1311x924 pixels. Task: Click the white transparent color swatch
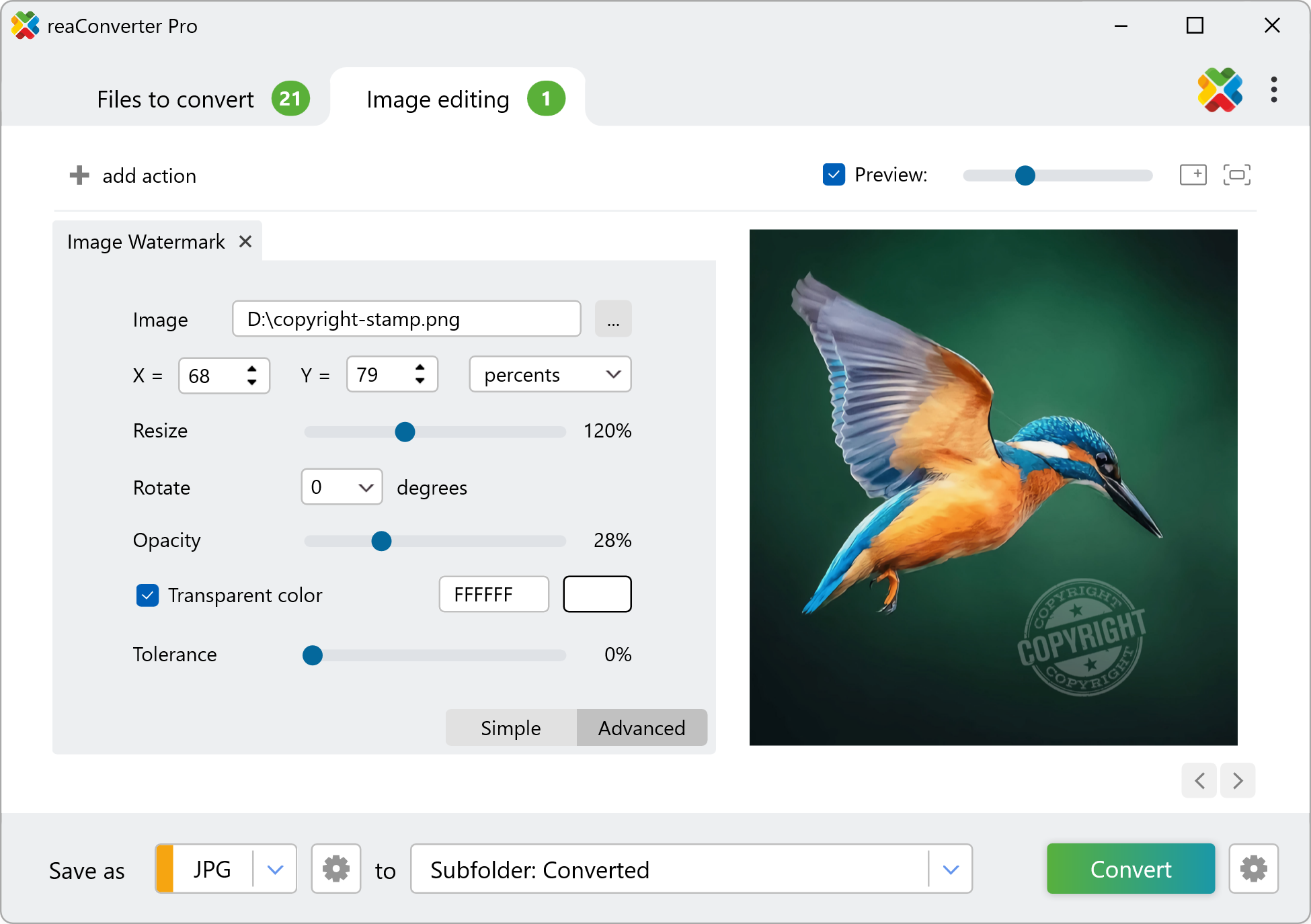[x=597, y=595]
